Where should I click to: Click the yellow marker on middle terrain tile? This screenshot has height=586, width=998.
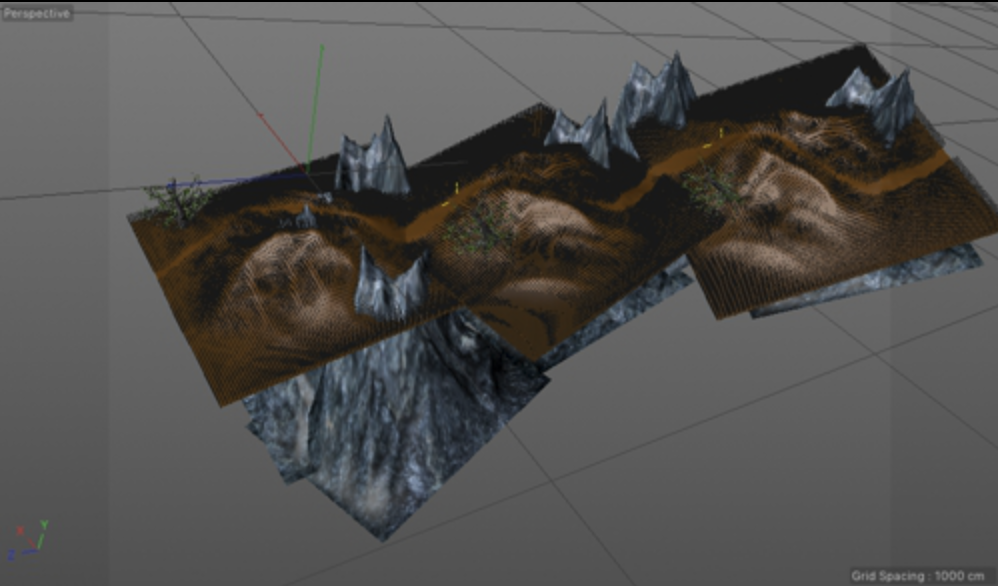pyautogui.click(x=457, y=188)
